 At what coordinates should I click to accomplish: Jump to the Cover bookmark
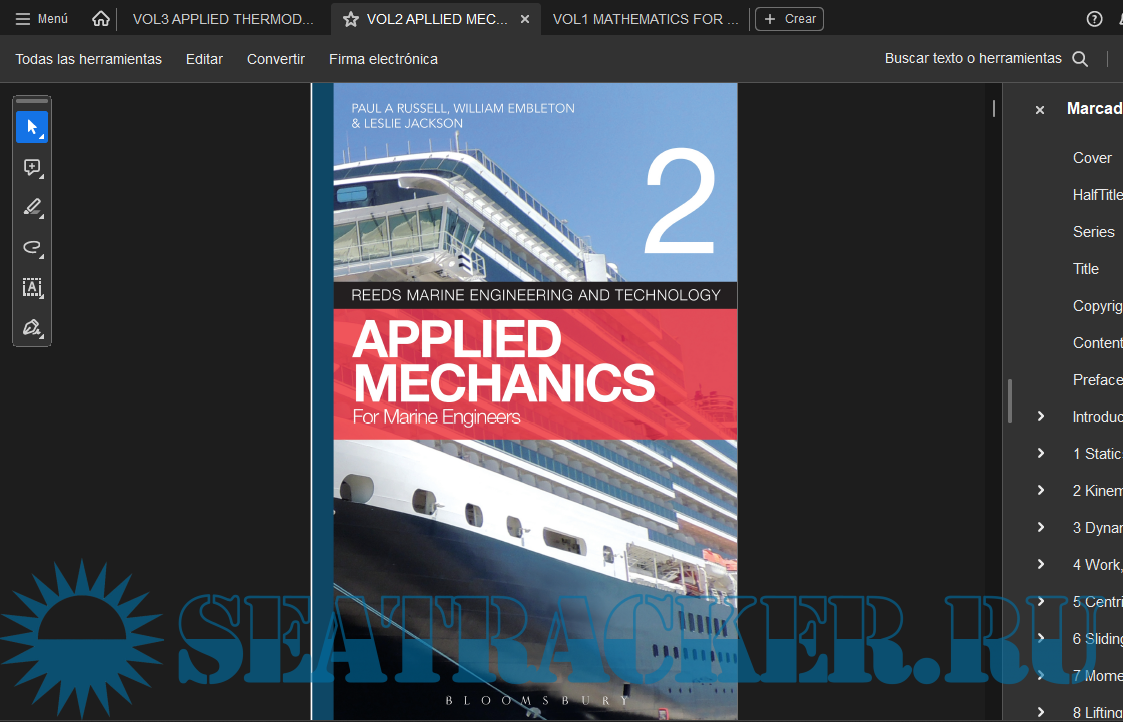[x=1092, y=157]
